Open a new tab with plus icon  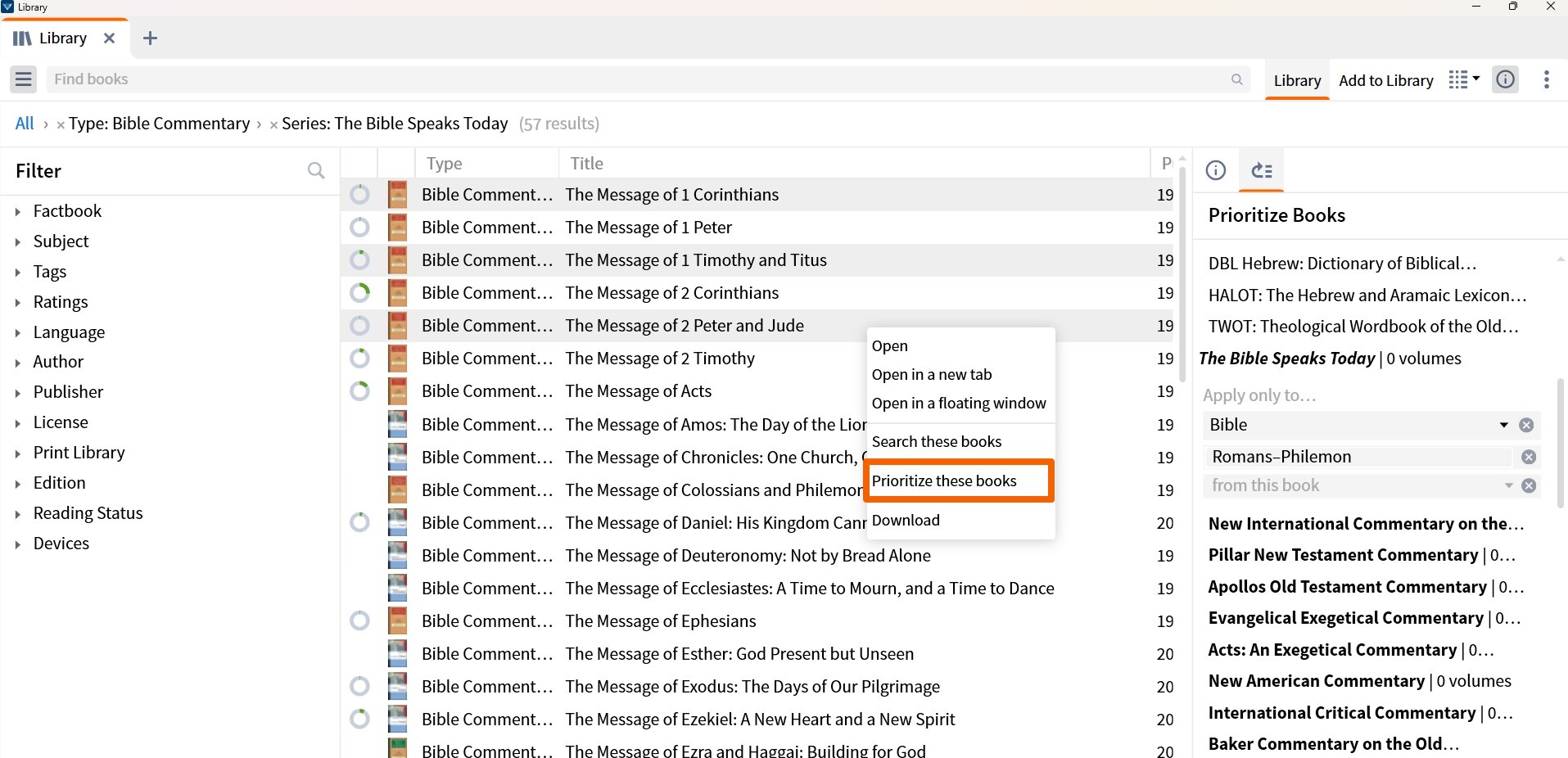click(150, 38)
